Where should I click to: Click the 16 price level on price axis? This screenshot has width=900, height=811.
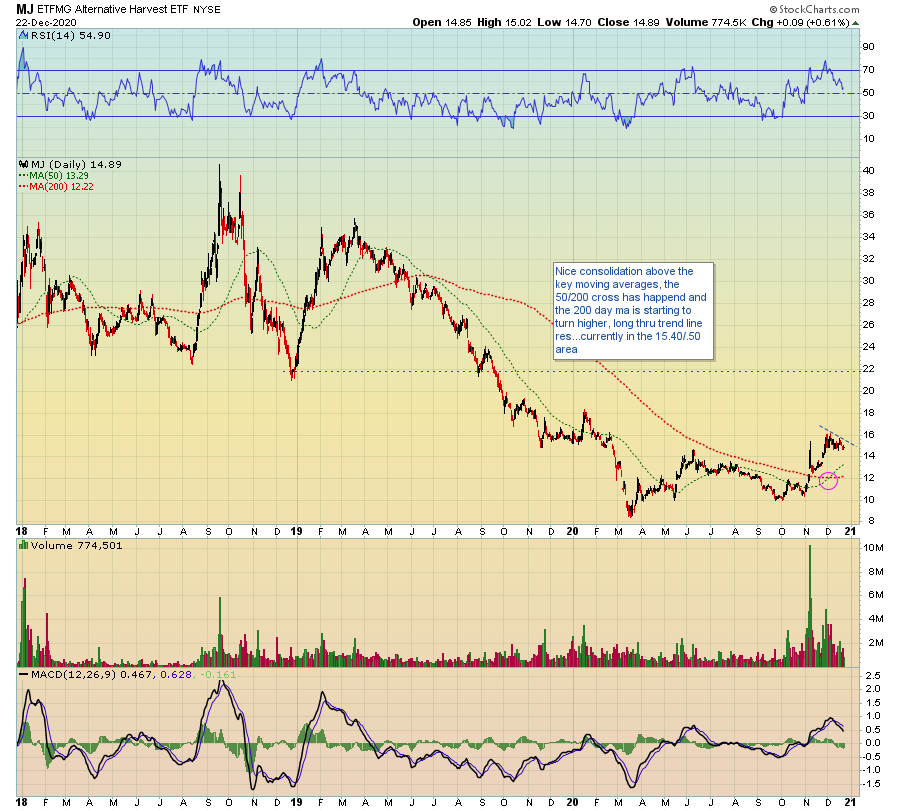(x=868, y=434)
